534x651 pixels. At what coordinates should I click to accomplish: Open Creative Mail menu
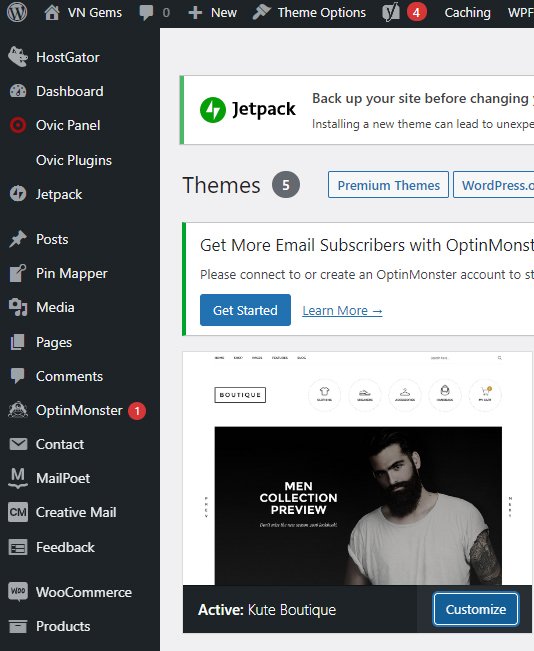pyautogui.click(x=76, y=512)
